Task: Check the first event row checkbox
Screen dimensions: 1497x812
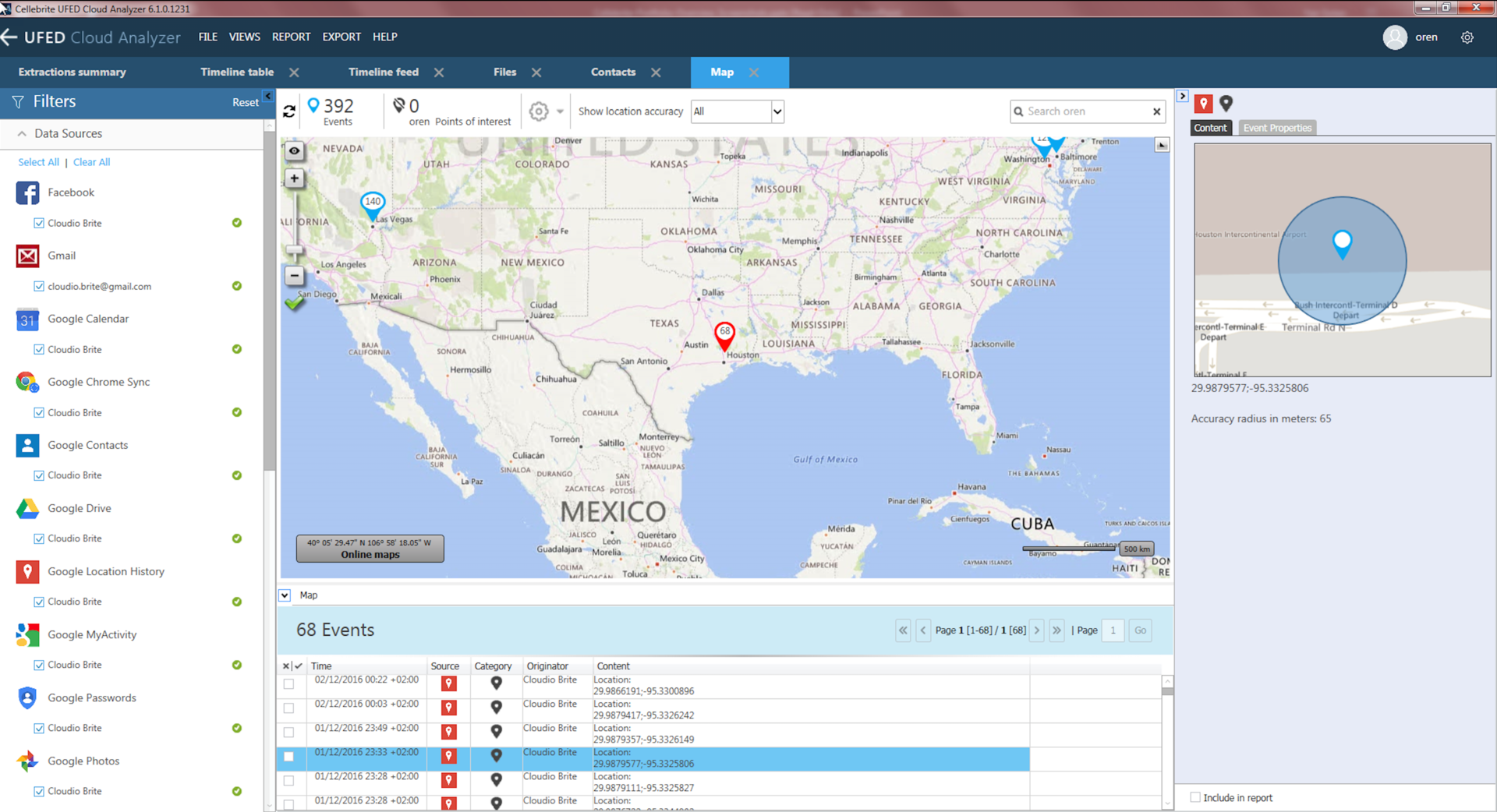Action: (289, 683)
